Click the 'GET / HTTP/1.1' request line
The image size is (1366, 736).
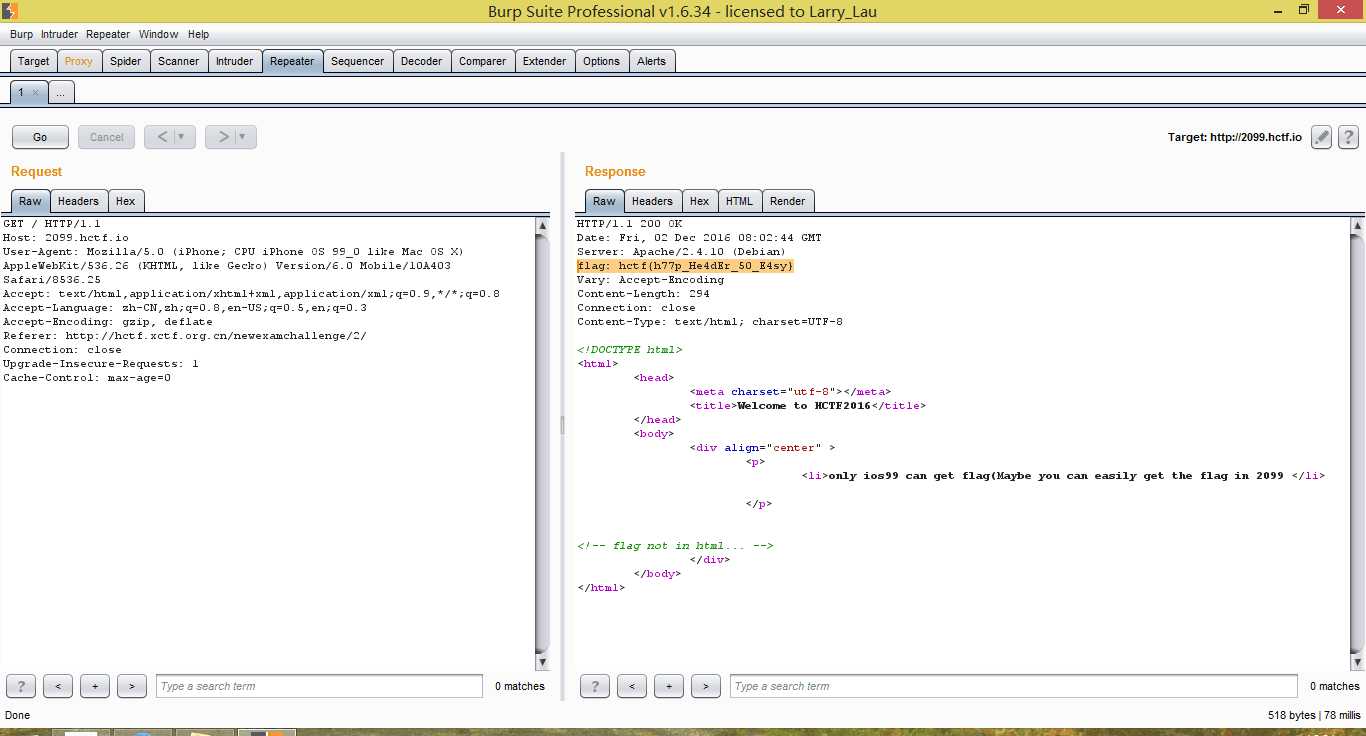click(x=51, y=224)
